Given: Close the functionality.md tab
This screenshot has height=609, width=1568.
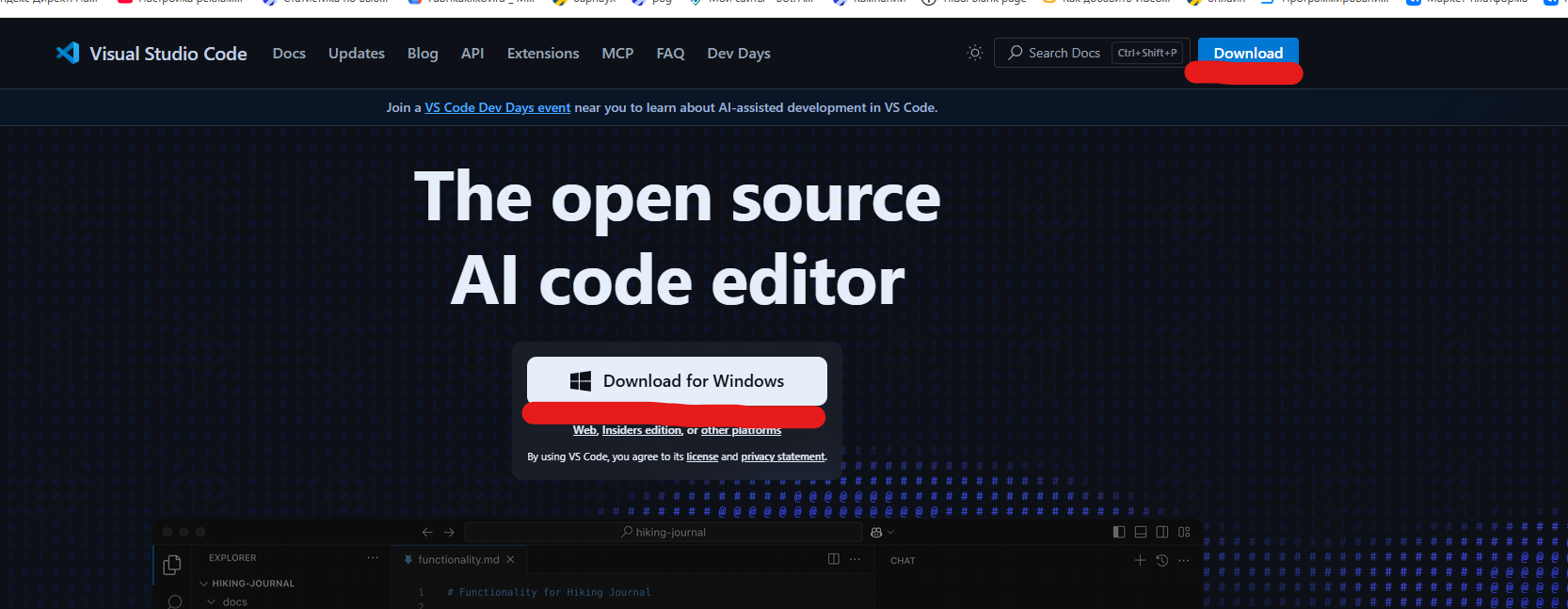Looking at the screenshot, I should pos(510,559).
